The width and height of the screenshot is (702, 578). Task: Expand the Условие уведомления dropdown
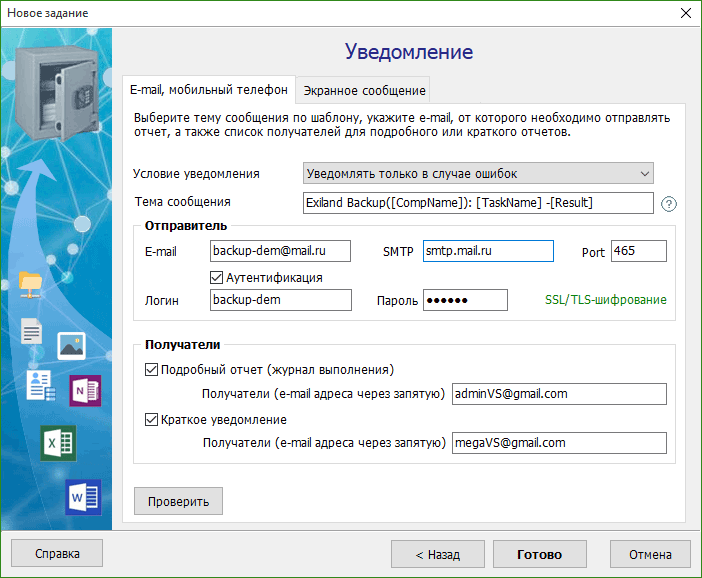pyautogui.click(x=478, y=173)
